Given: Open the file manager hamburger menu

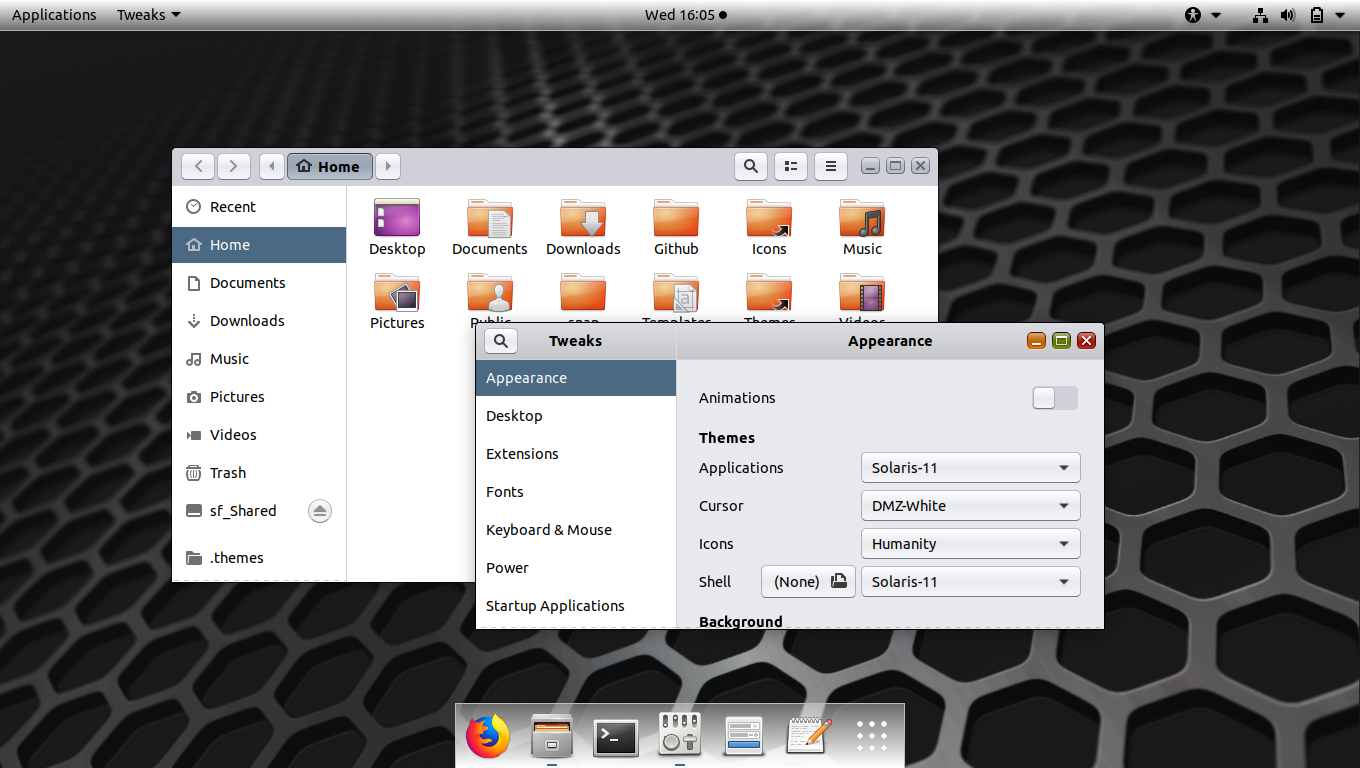Looking at the screenshot, I should [830, 166].
